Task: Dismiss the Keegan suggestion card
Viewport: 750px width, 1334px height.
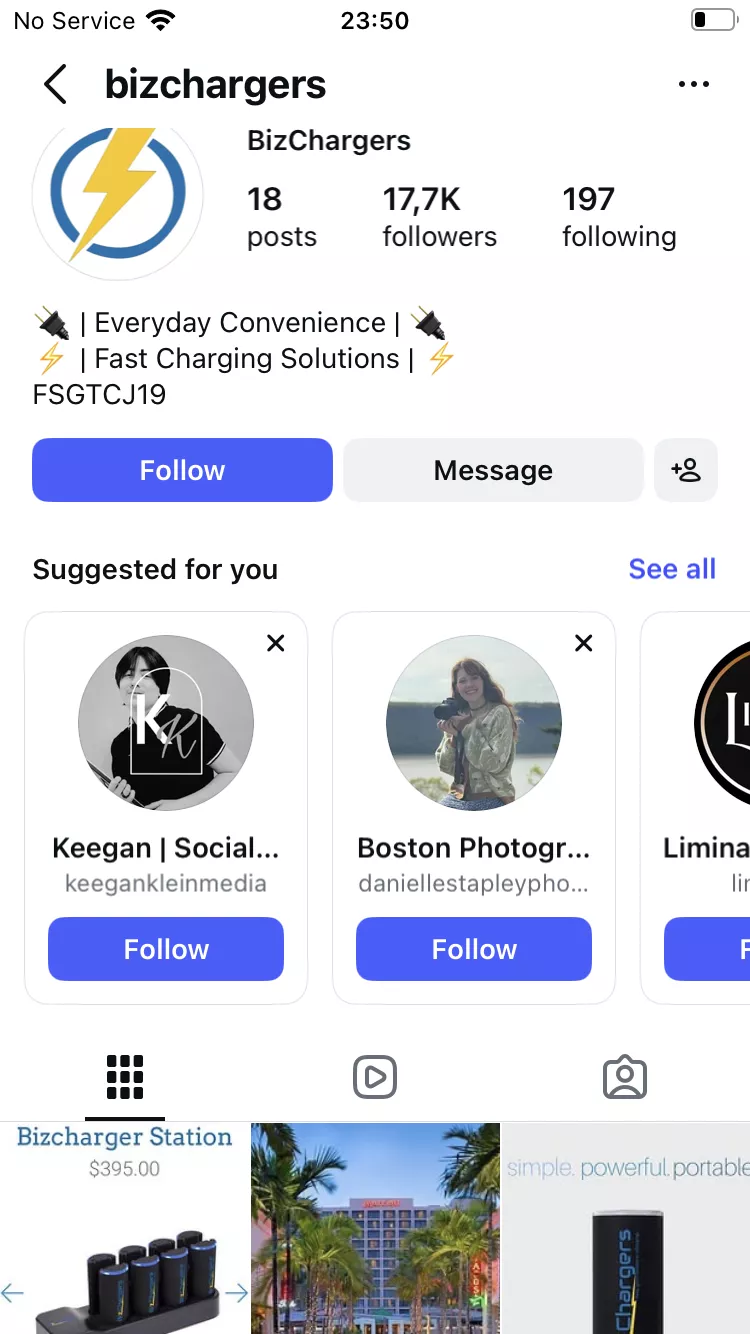Action: coord(276,643)
